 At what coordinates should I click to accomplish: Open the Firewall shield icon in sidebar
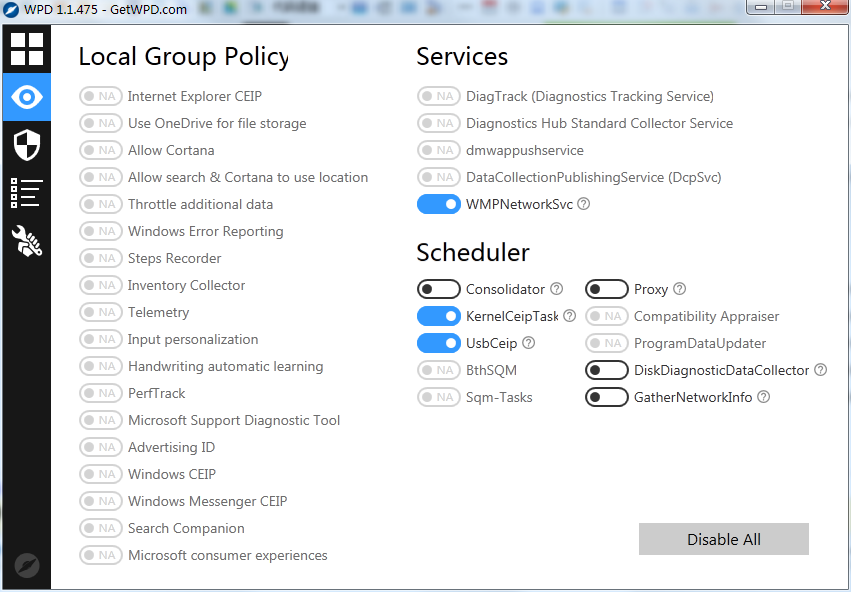[x=27, y=145]
